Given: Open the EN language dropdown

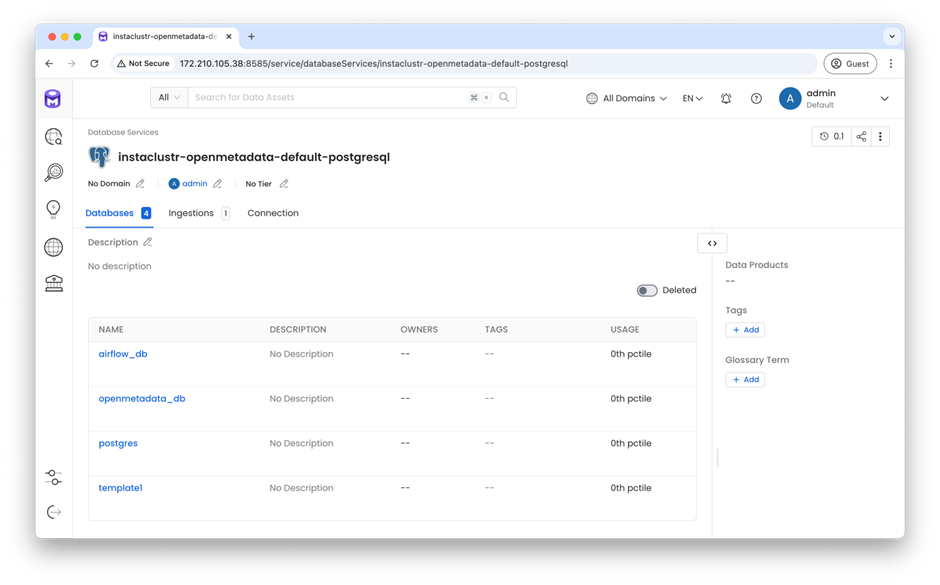Looking at the screenshot, I should point(692,98).
